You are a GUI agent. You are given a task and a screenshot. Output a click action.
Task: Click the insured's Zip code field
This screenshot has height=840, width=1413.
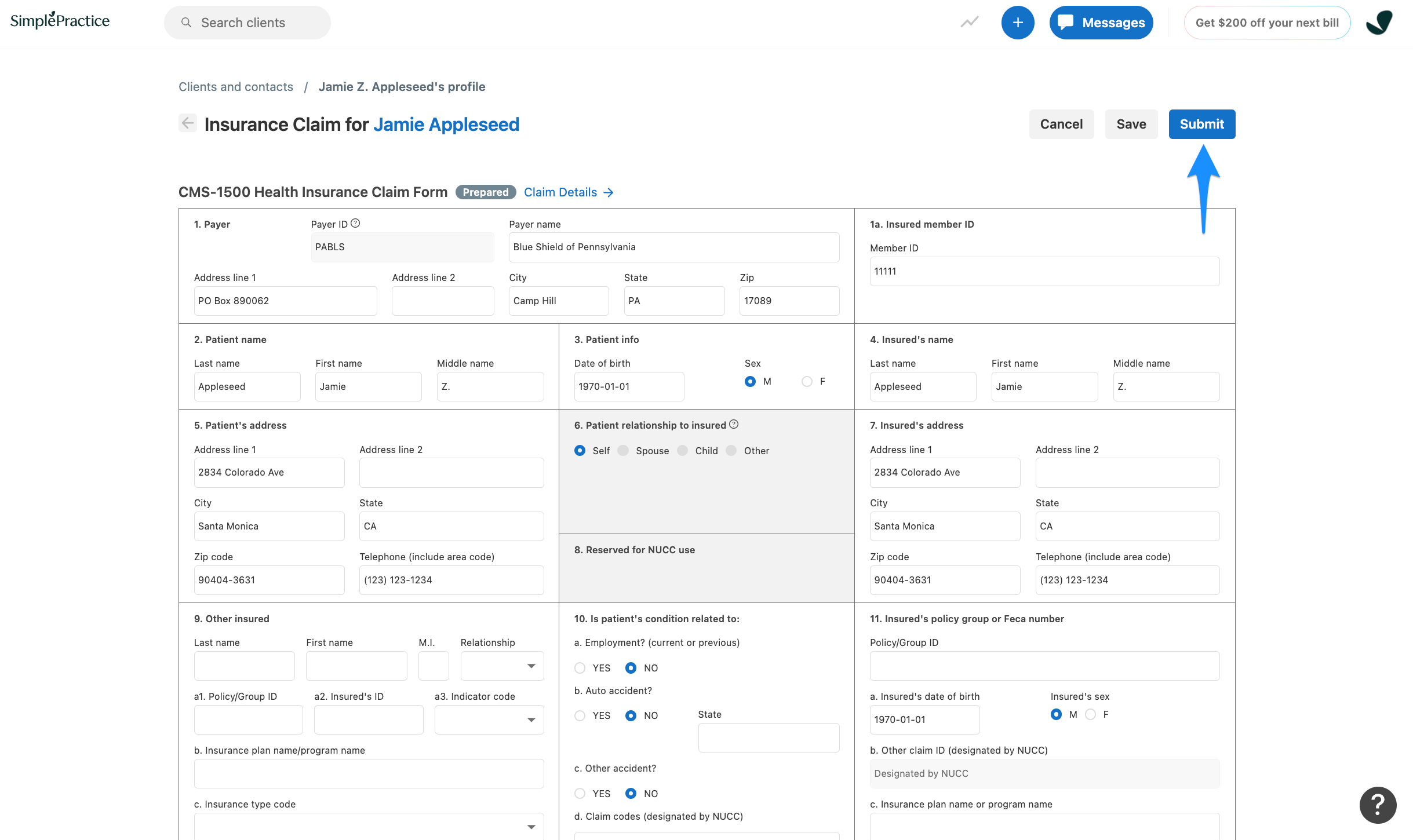(x=945, y=580)
